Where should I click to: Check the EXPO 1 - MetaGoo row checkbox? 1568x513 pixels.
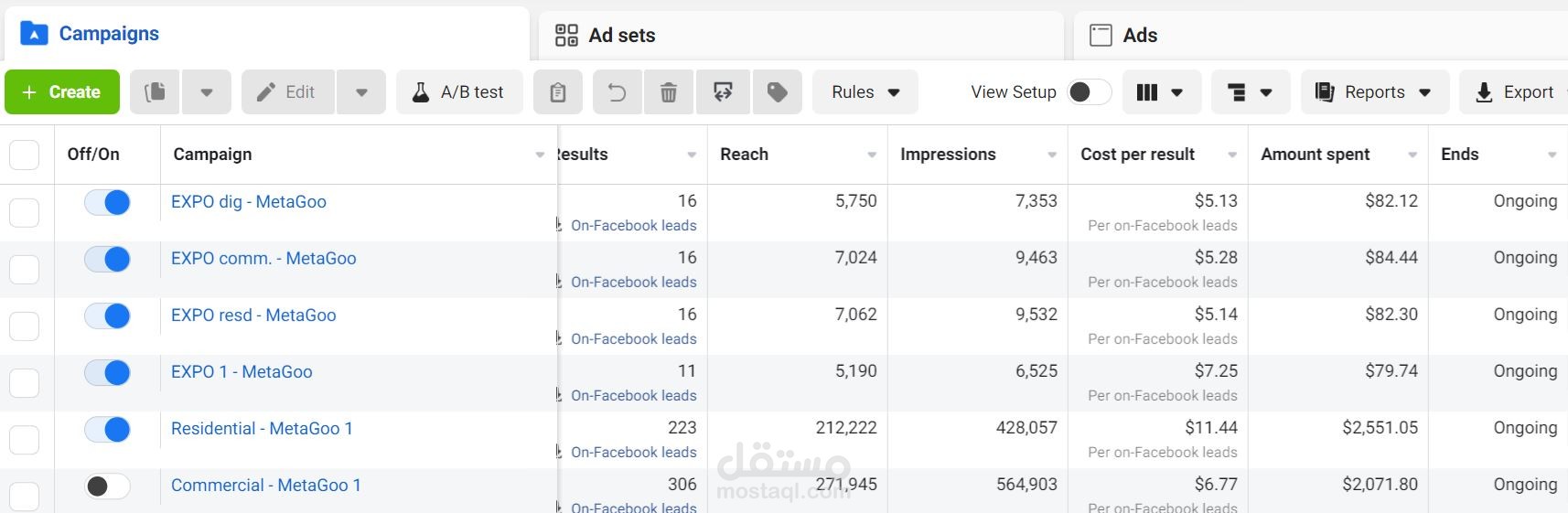[24, 383]
